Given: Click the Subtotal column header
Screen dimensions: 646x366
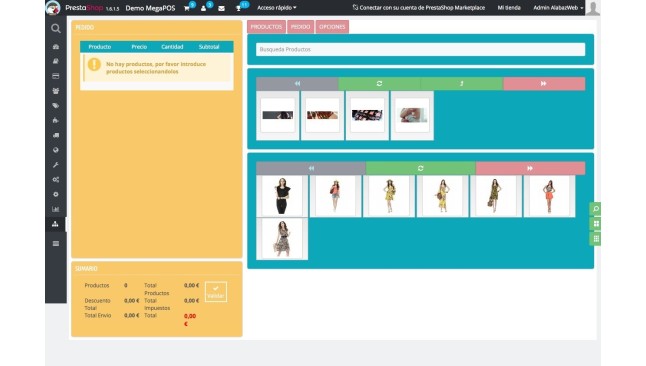Looking at the screenshot, I should tap(209, 47).
